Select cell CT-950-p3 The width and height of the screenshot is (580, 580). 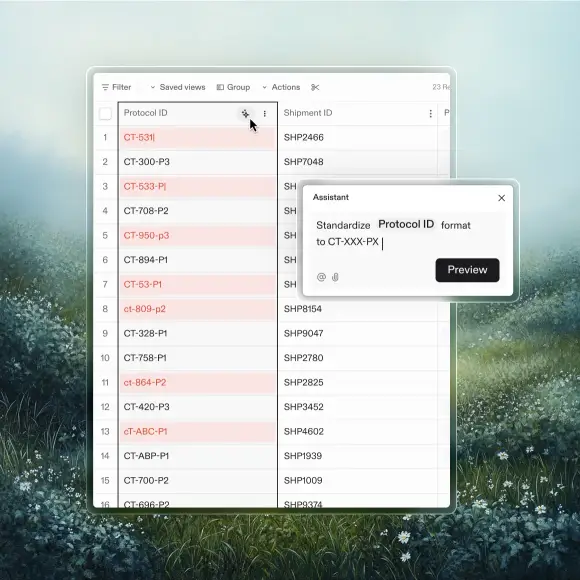click(198, 236)
